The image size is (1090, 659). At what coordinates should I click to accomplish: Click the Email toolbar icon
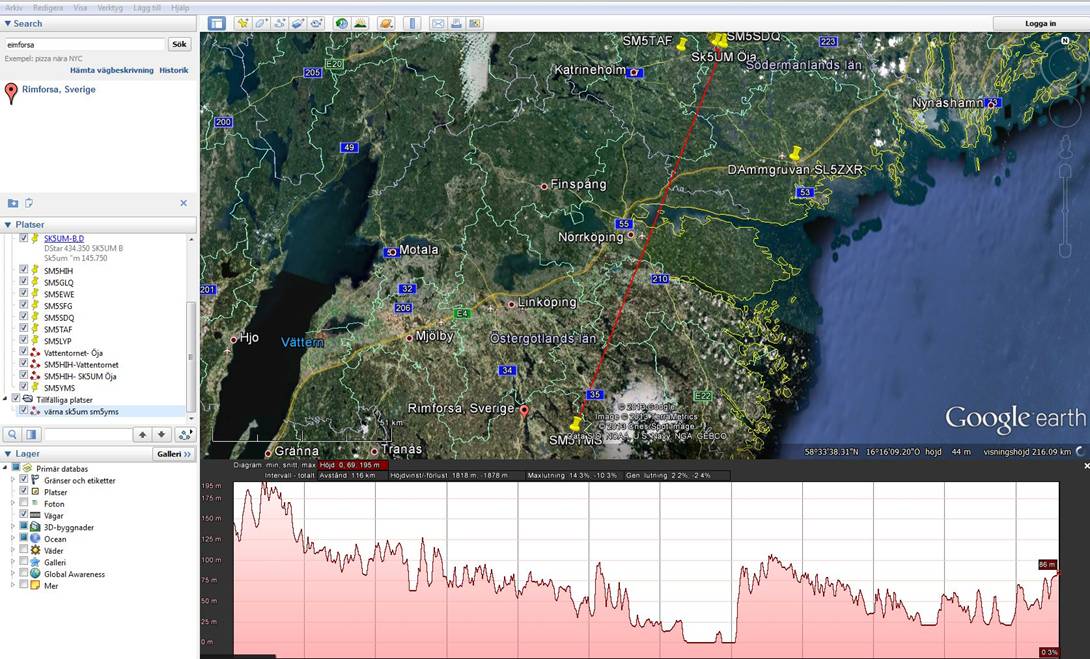coord(437,23)
